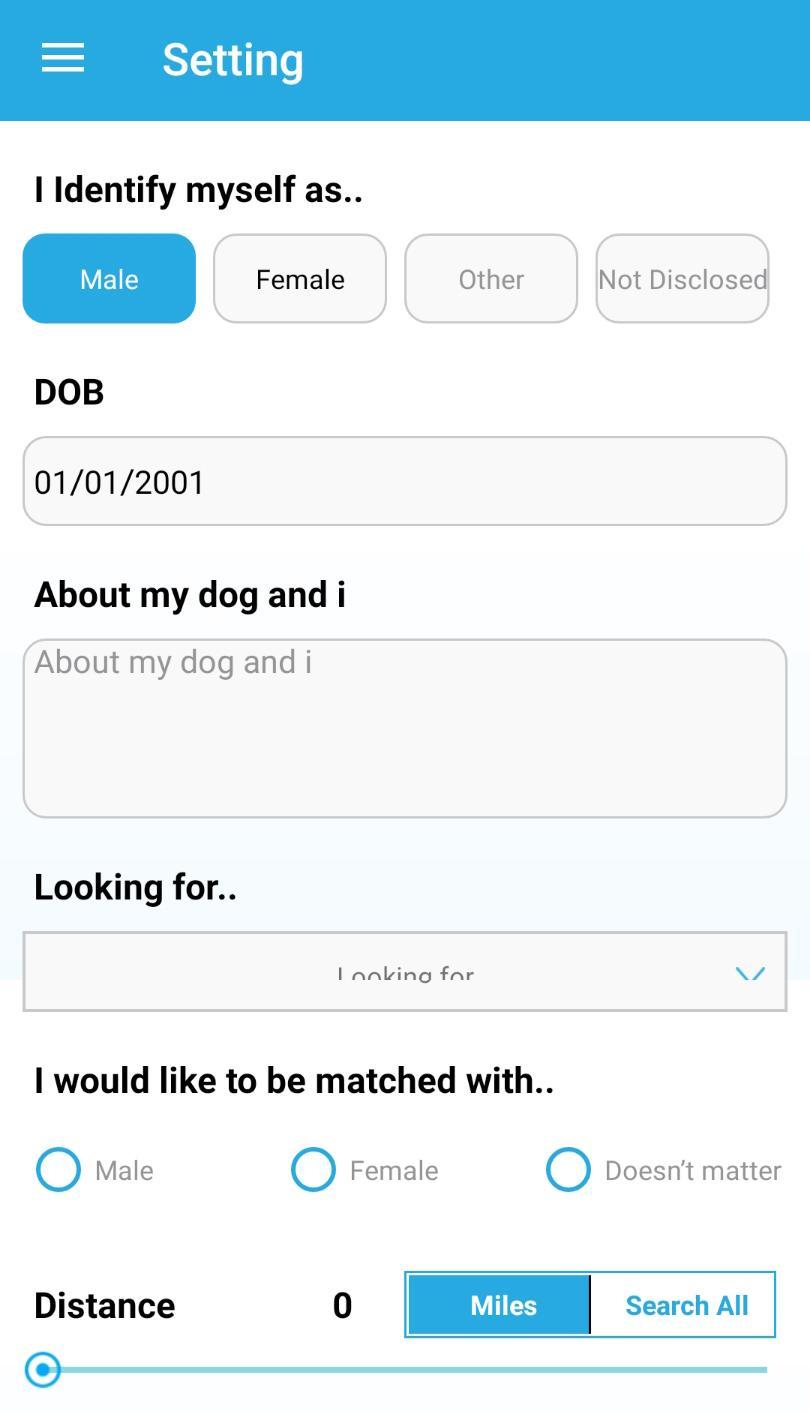Click the DOB date field
Screen dimensions: 810x1413
coord(405,481)
